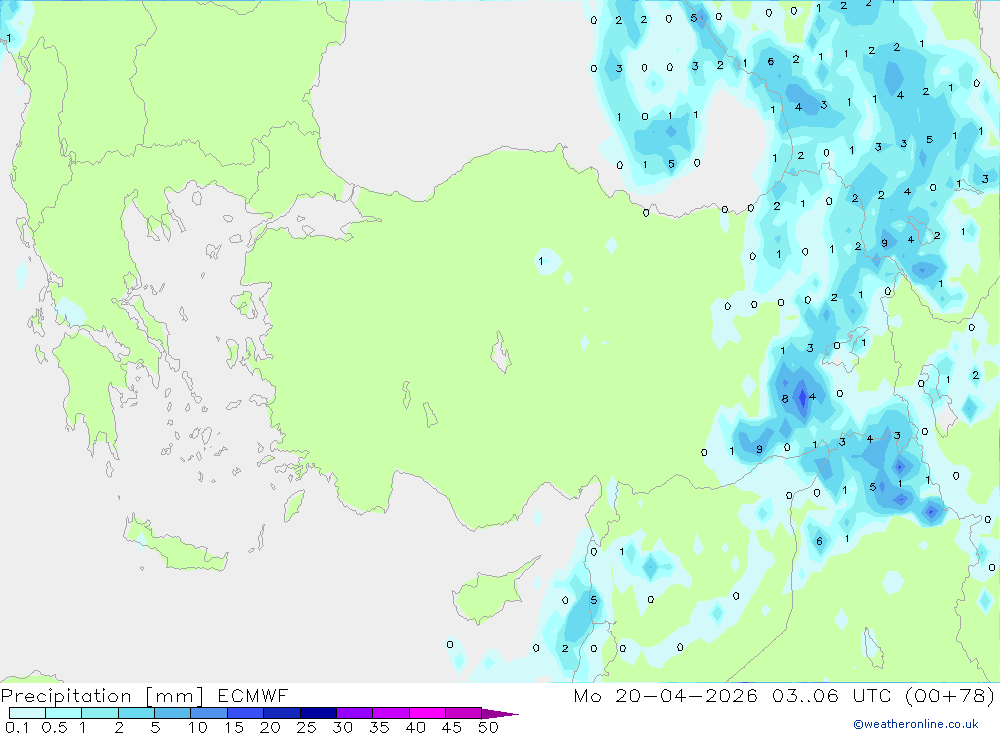1000x733 pixels.
Task: Click the 20–25 mm legend color swatch
Action: (x=282, y=713)
